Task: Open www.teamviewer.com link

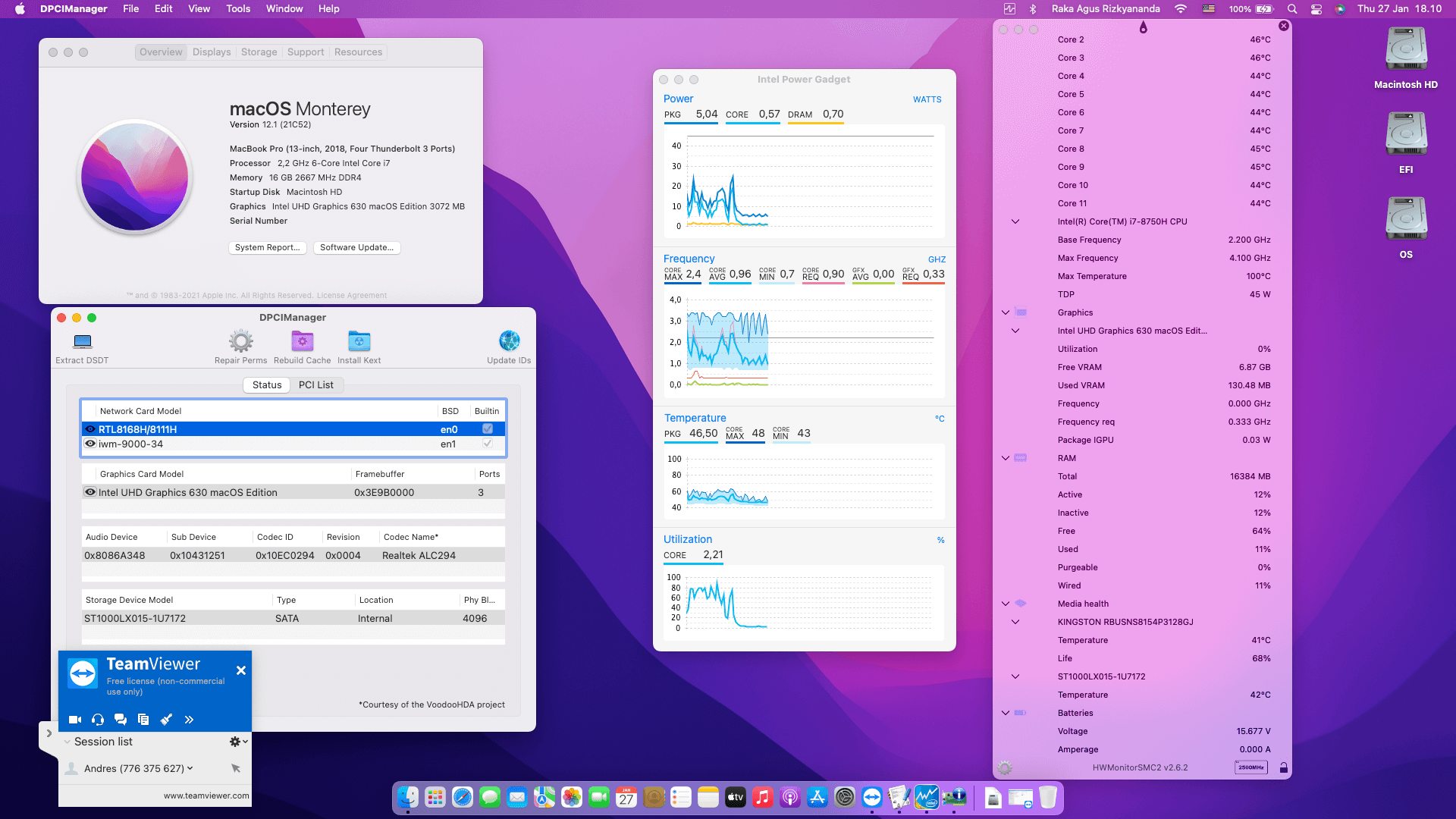Action: [206, 795]
